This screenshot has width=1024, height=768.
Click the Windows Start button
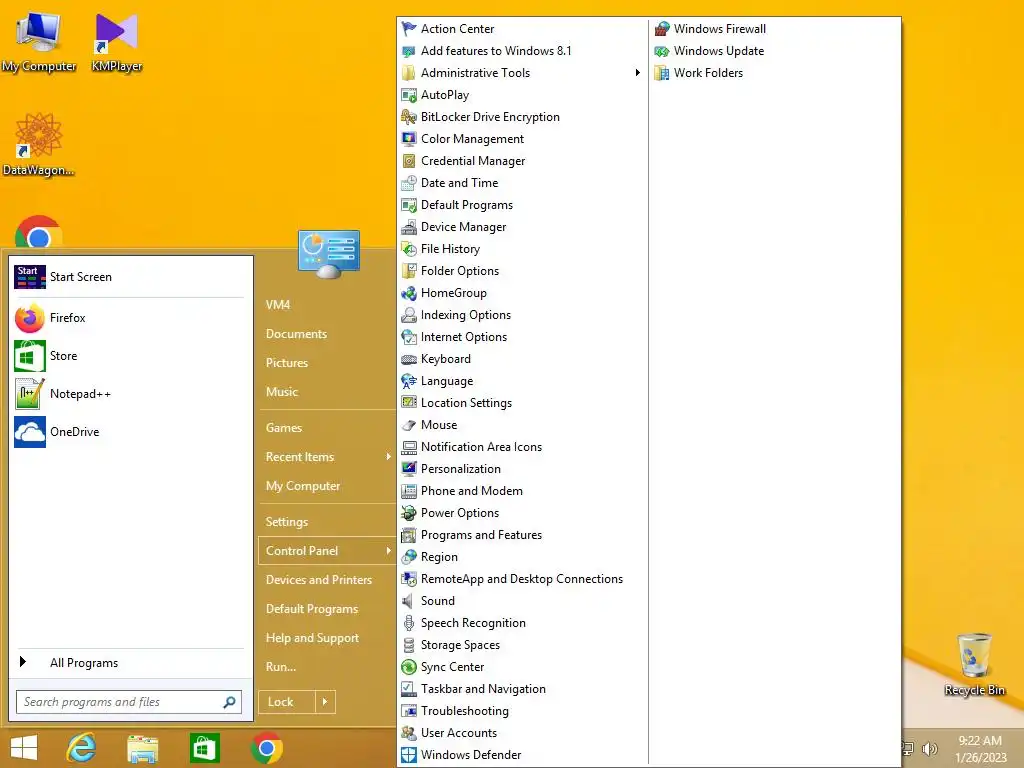pos(24,748)
